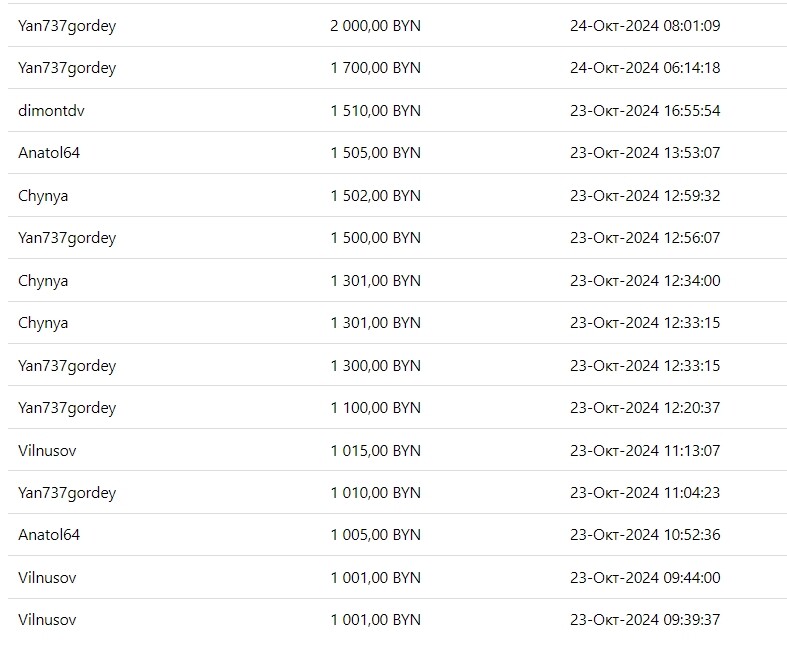787x651 pixels.
Task: Select the 1 700,00 BYN bid
Action: click(375, 68)
